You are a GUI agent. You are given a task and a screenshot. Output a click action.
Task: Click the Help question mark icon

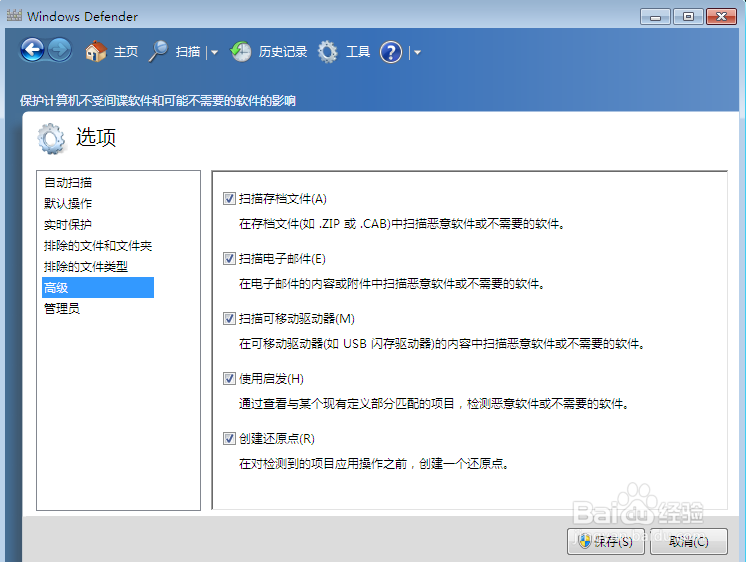tap(391, 52)
